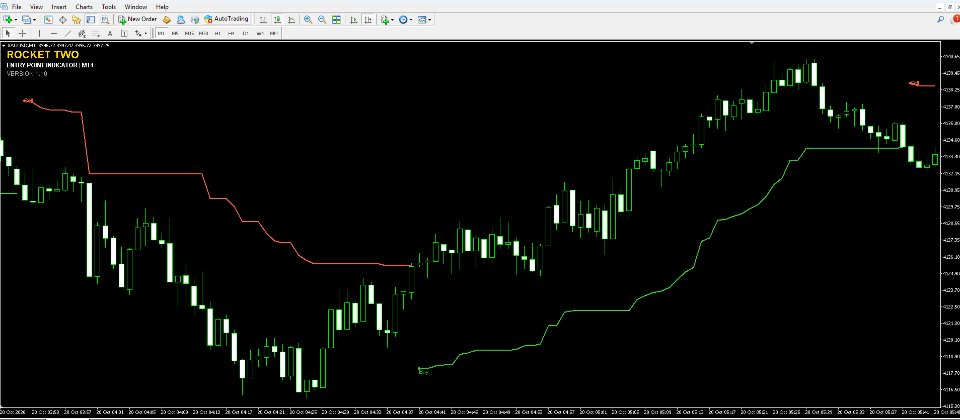Select the Fibonacci retracement tool

[x=96, y=33]
